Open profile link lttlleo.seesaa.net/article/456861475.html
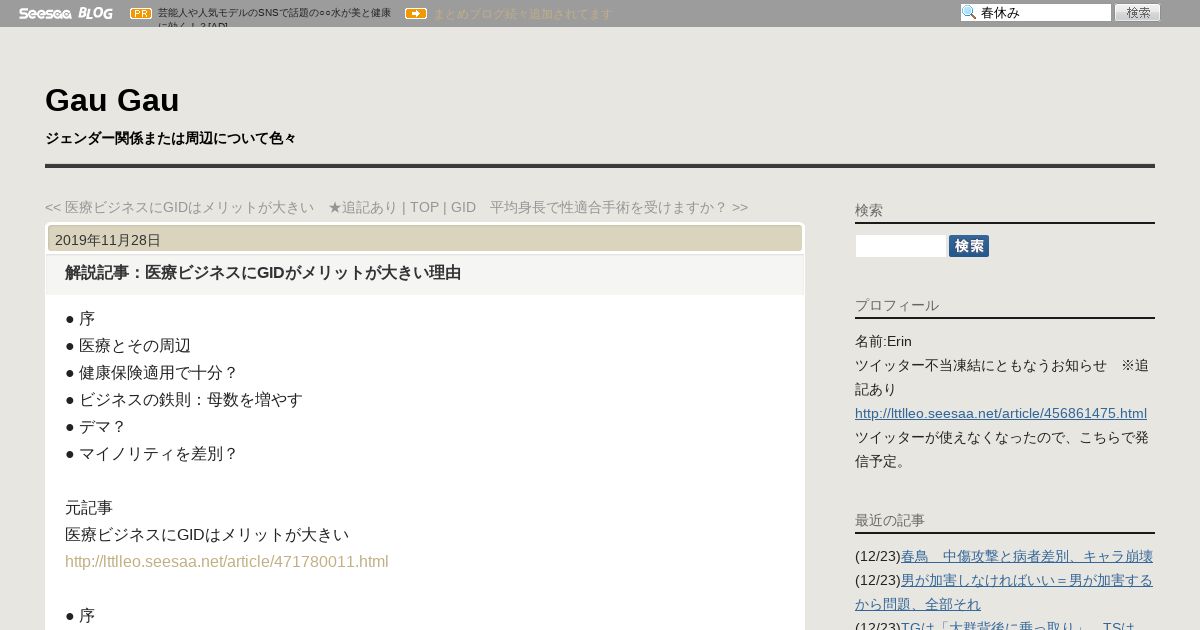This screenshot has width=1200, height=630. 1001,413
